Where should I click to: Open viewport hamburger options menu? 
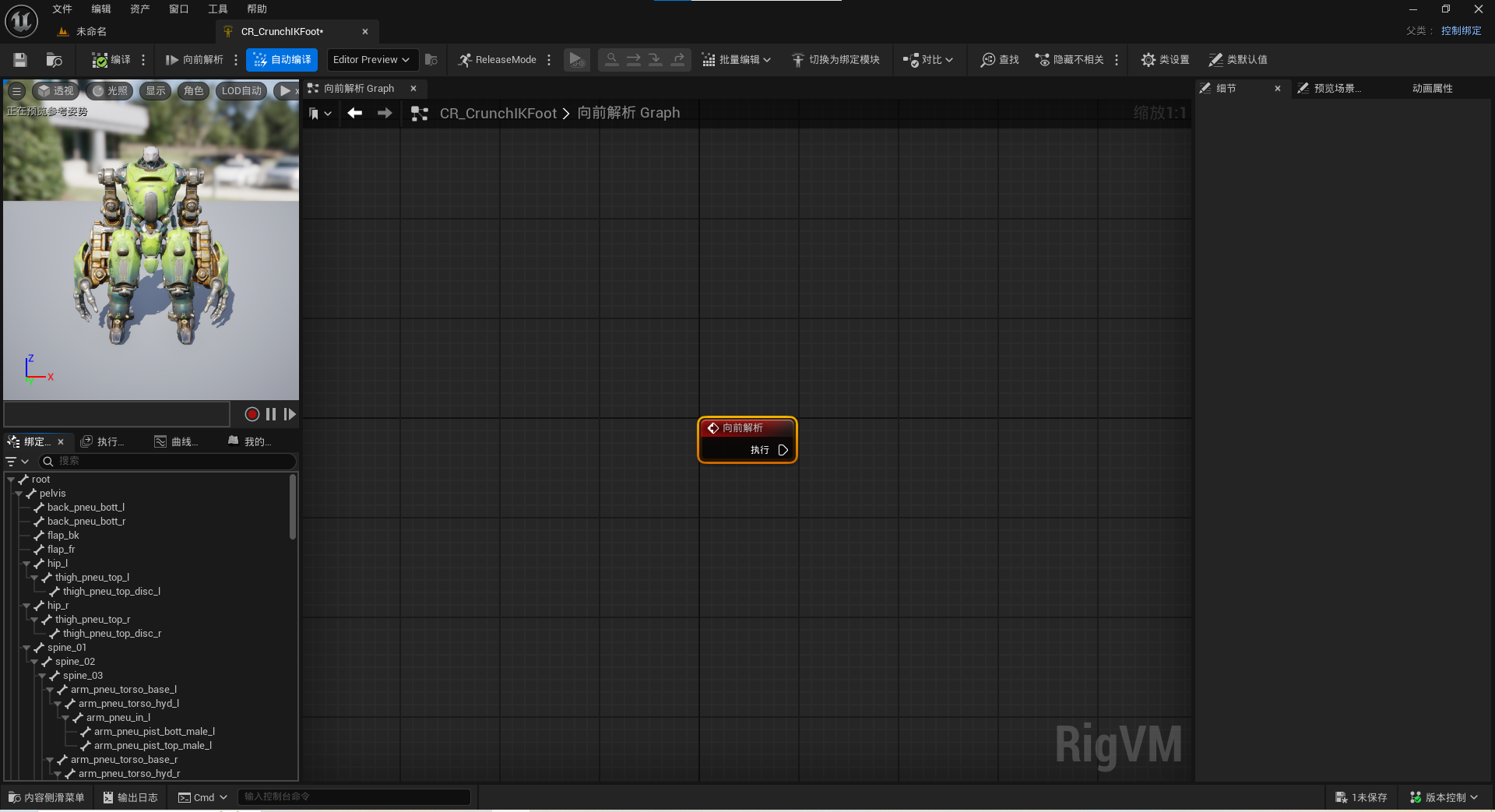16,91
